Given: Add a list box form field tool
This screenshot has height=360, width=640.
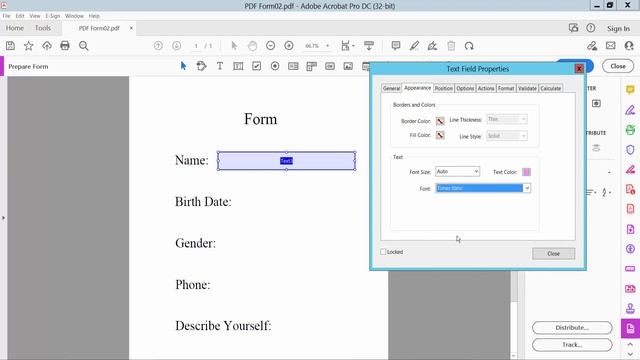Looking at the screenshot, I should pyautogui.click(x=293, y=66).
